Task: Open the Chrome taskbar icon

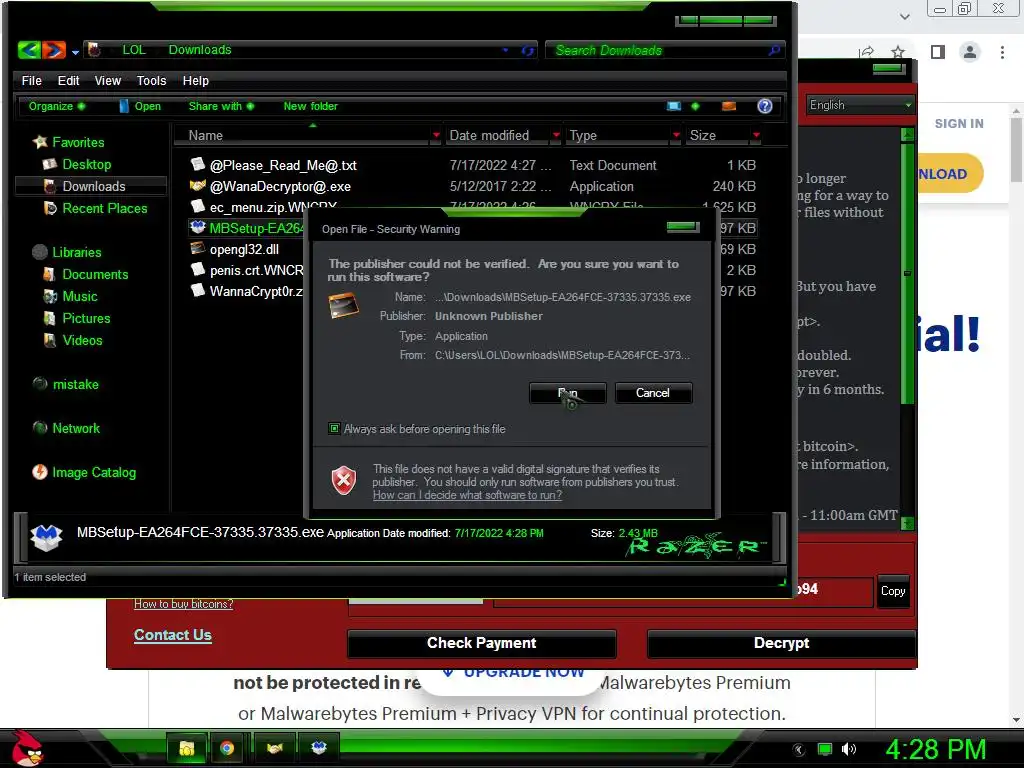Action: [x=227, y=748]
